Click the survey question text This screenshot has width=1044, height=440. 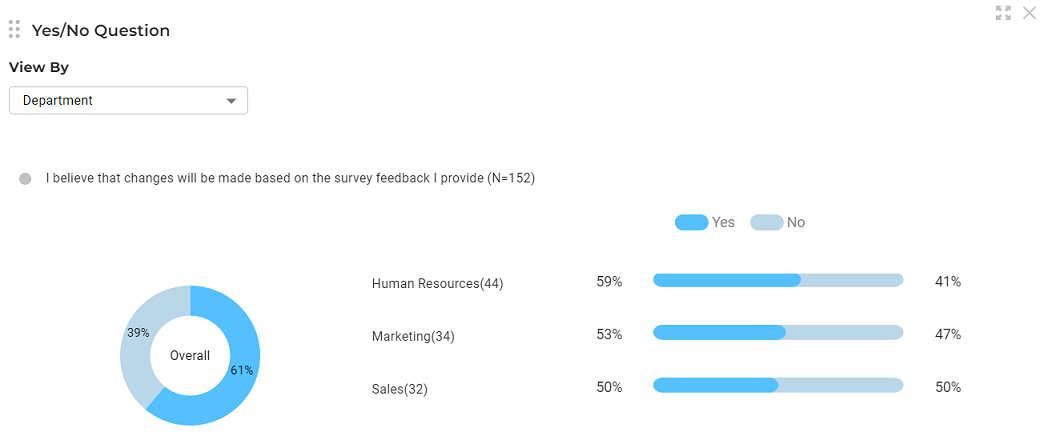290,179
